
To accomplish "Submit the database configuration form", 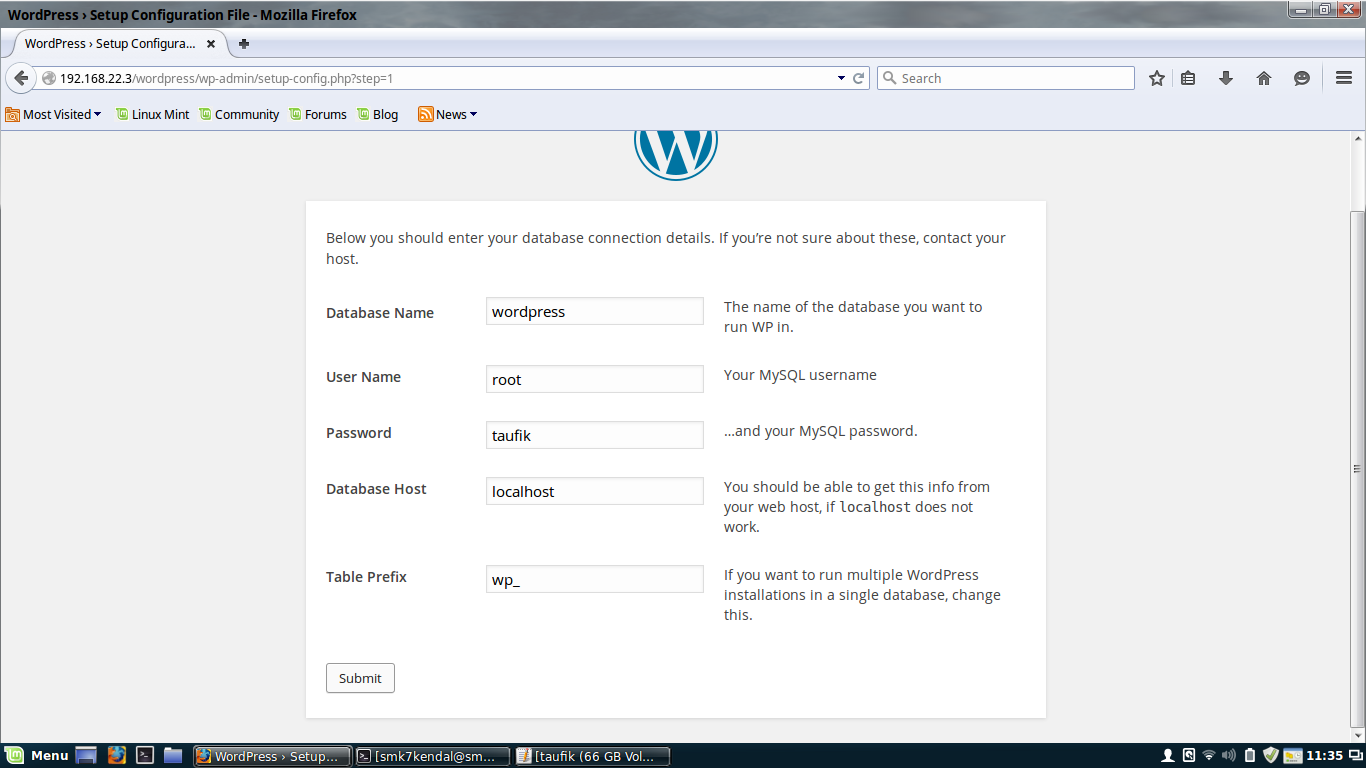I will click(x=360, y=678).
